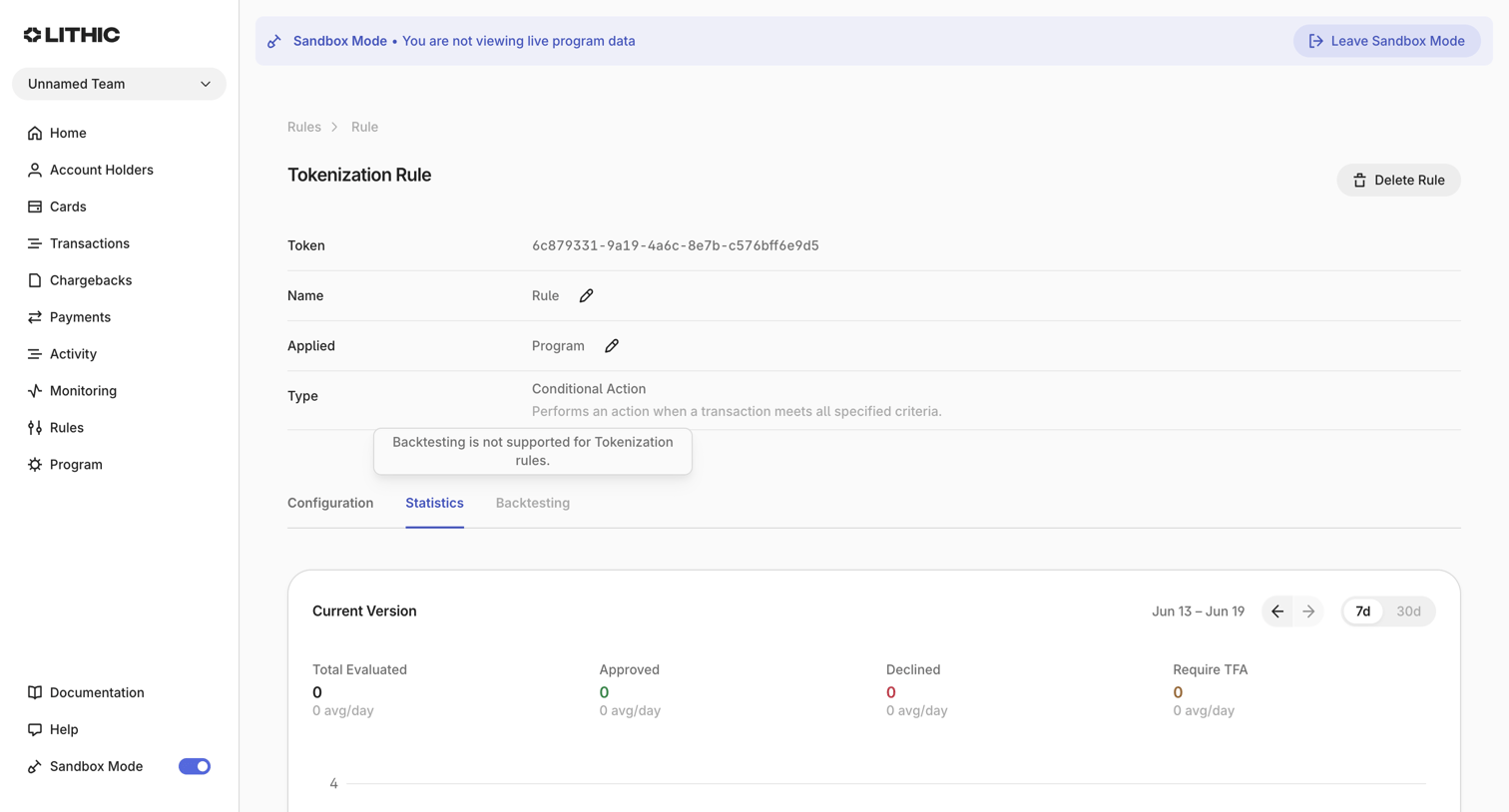This screenshot has width=1509, height=812.
Task: Open the Help link
Action: tap(64, 729)
